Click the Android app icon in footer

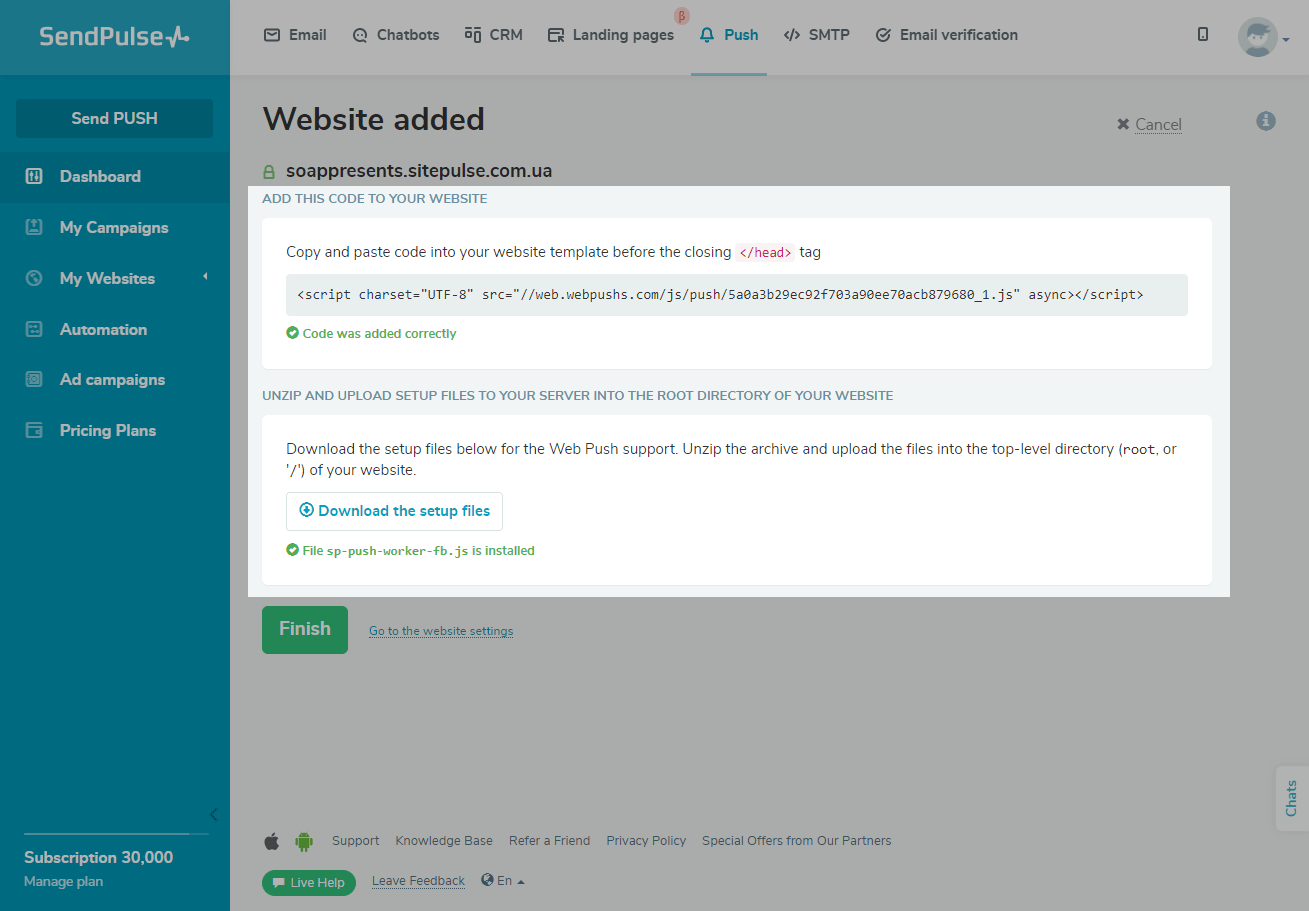pyautogui.click(x=304, y=841)
